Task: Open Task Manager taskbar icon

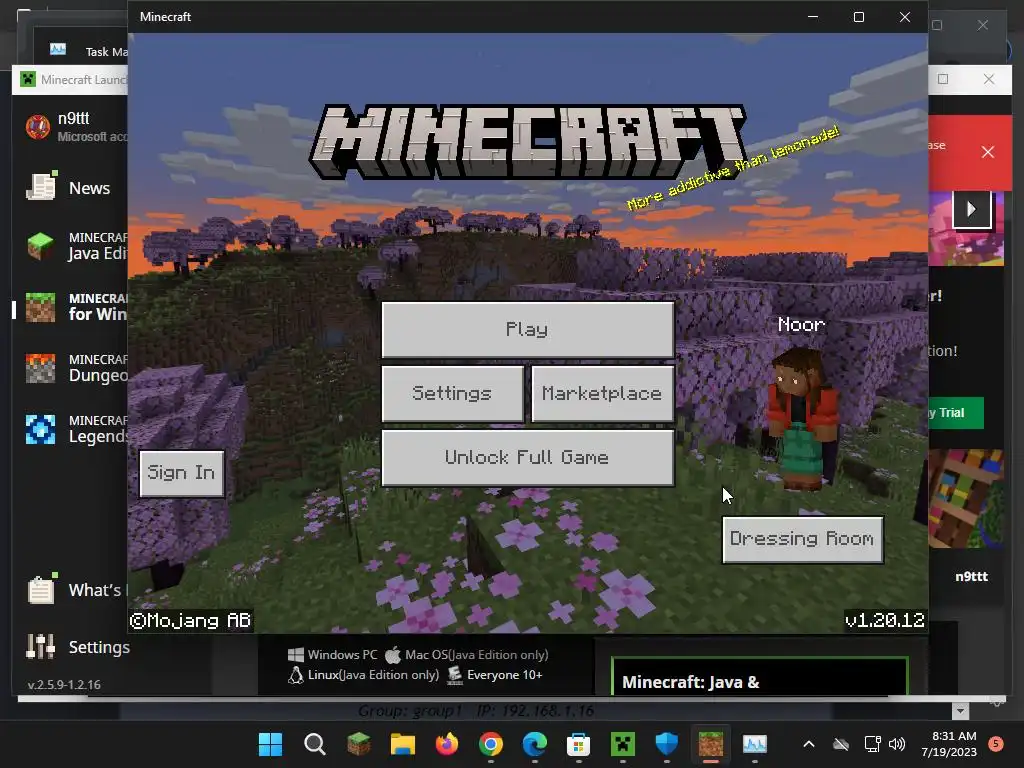Action: (755, 744)
